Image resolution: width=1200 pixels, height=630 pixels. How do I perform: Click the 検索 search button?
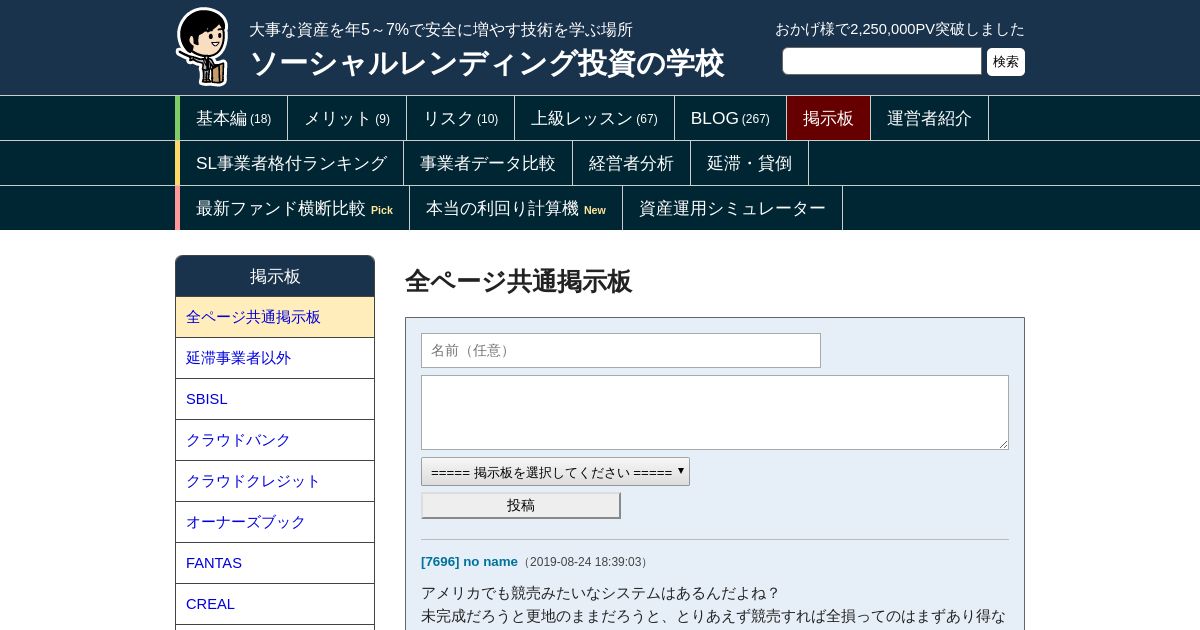pos(1006,62)
